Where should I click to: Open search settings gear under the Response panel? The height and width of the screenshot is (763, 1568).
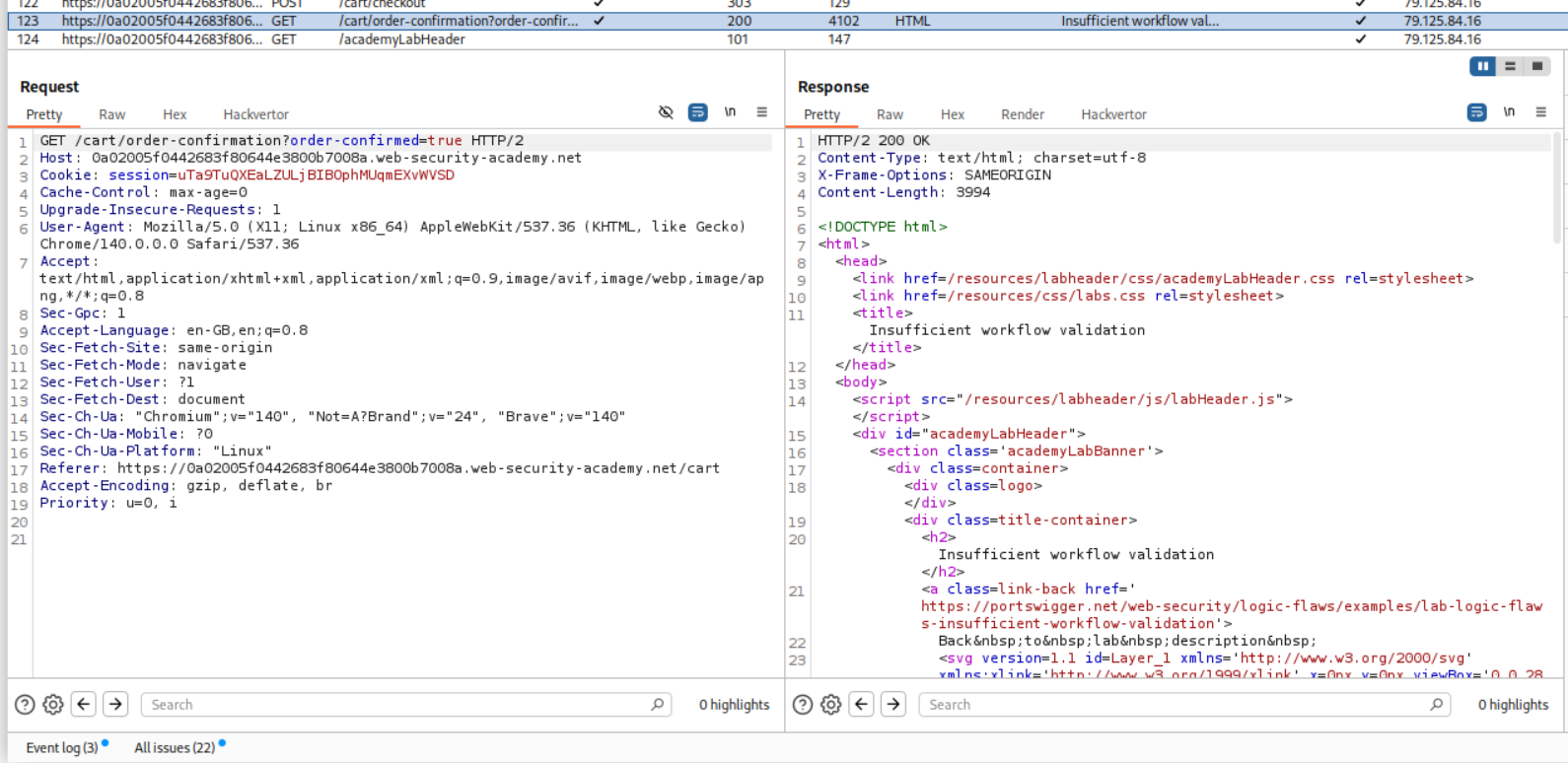pyautogui.click(x=831, y=704)
